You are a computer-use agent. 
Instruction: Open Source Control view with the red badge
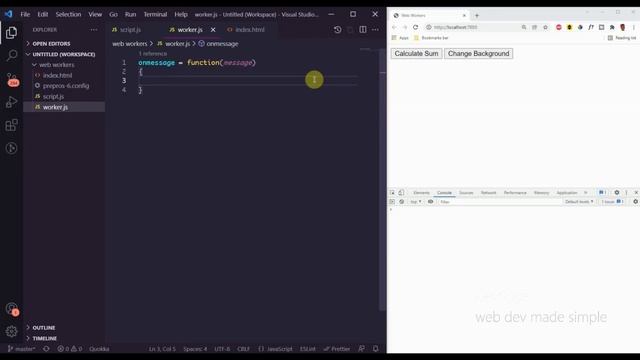pos(12,79)
